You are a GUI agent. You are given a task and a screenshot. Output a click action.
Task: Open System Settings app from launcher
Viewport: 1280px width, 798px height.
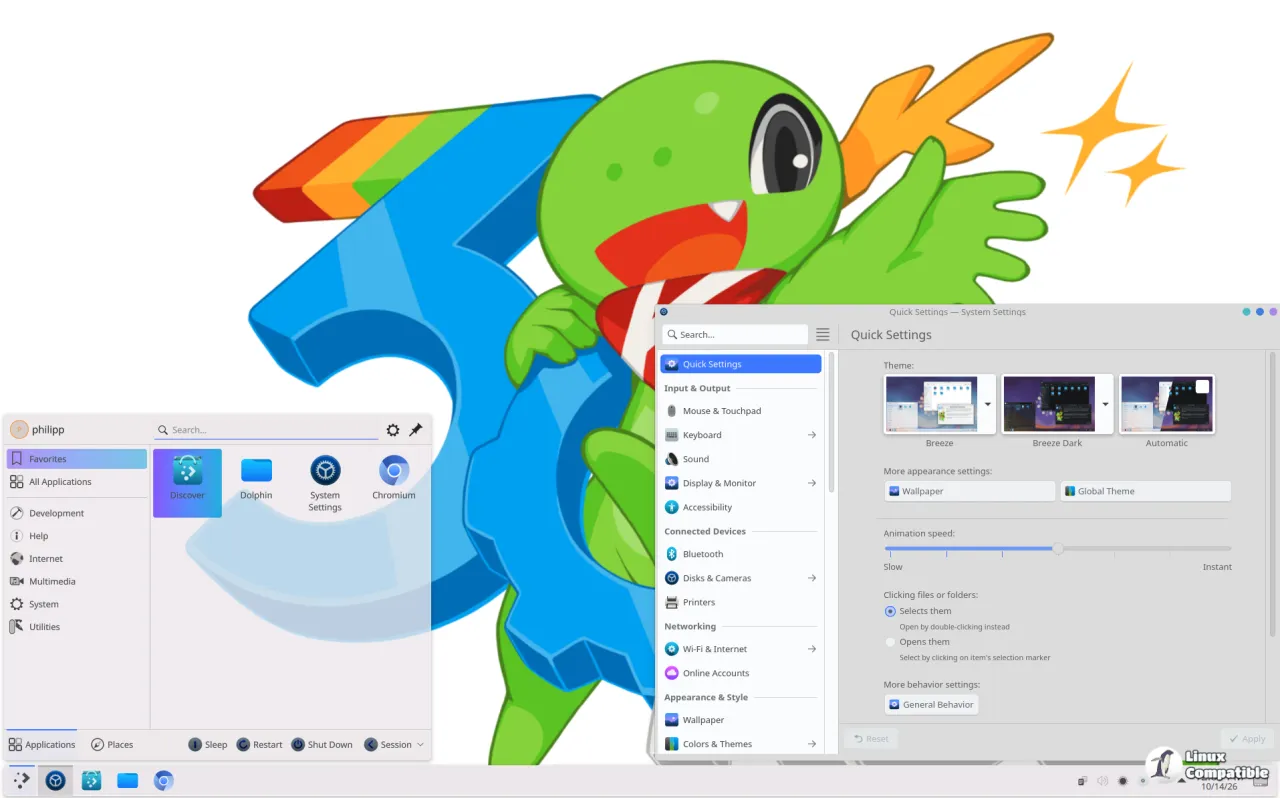point(325,484)
